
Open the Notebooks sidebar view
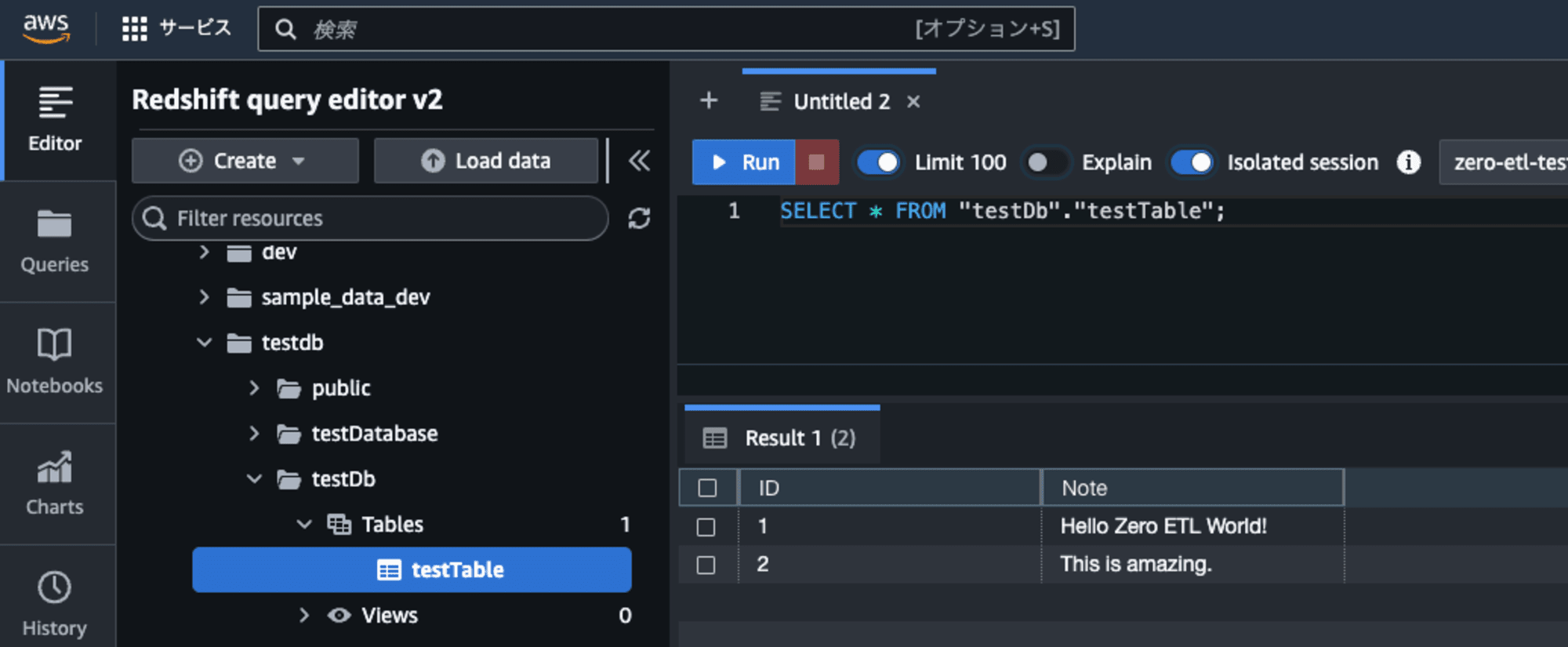click(55, 363)
